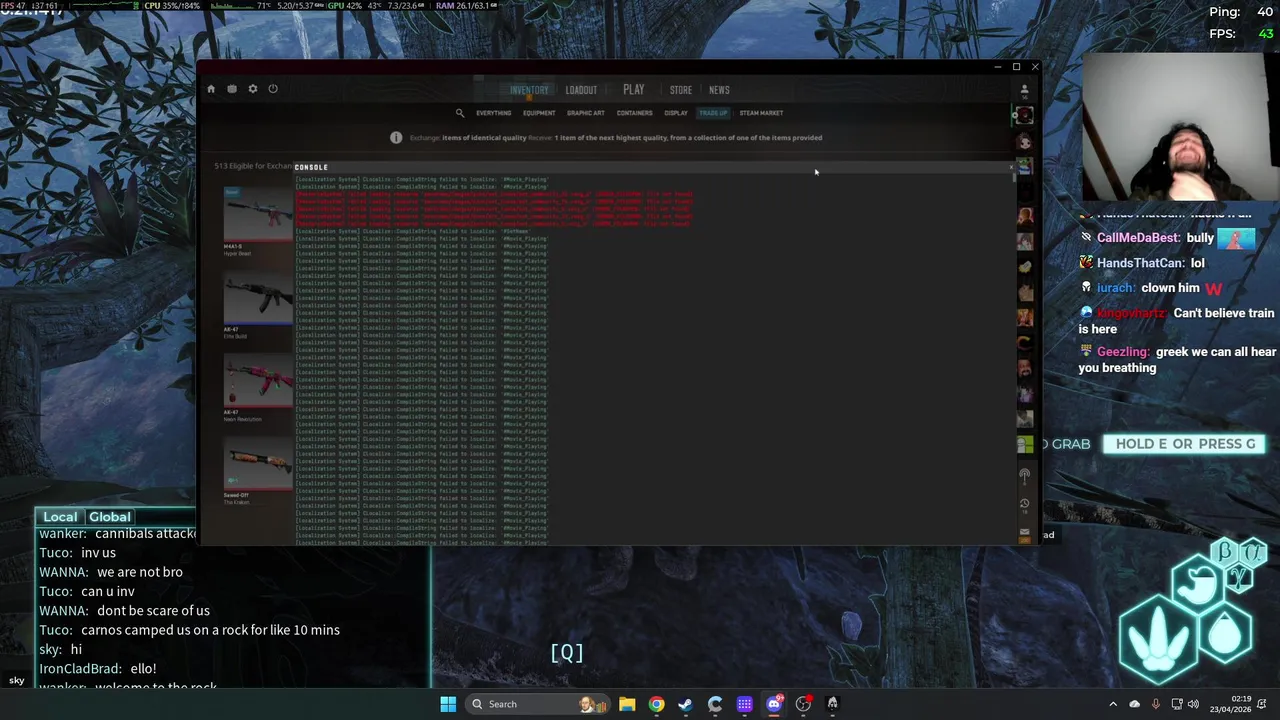The image size is (1280, 720).
Task: Open the blue C-shaped taskbar app
Action: click(x=715, y=704)
